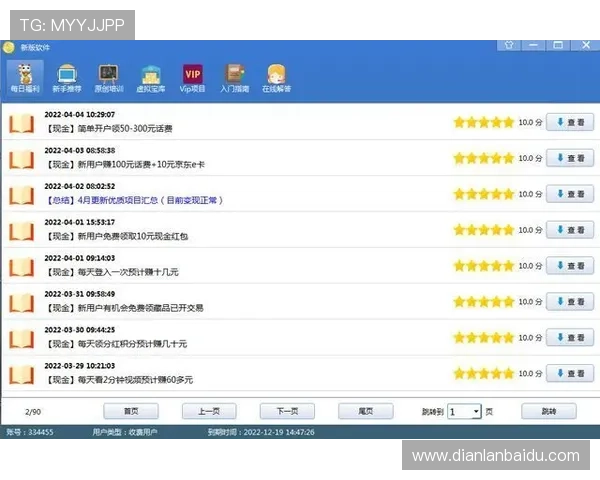Screen dimensions: 600x480
Task: Jump to last page with 尾页
Action: (365, 411)
